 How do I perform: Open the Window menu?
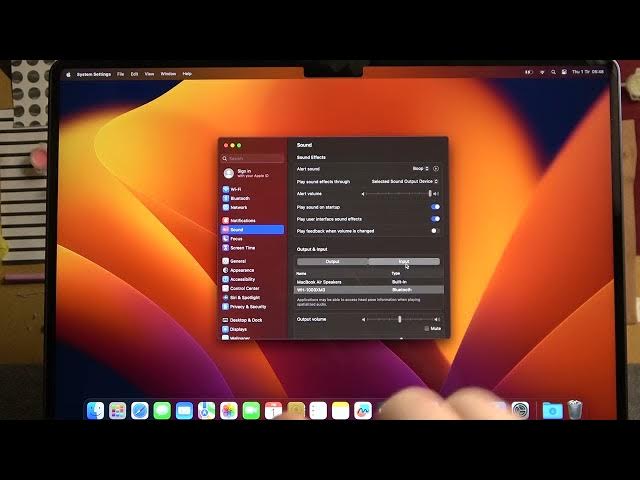(x=168, y=74)
